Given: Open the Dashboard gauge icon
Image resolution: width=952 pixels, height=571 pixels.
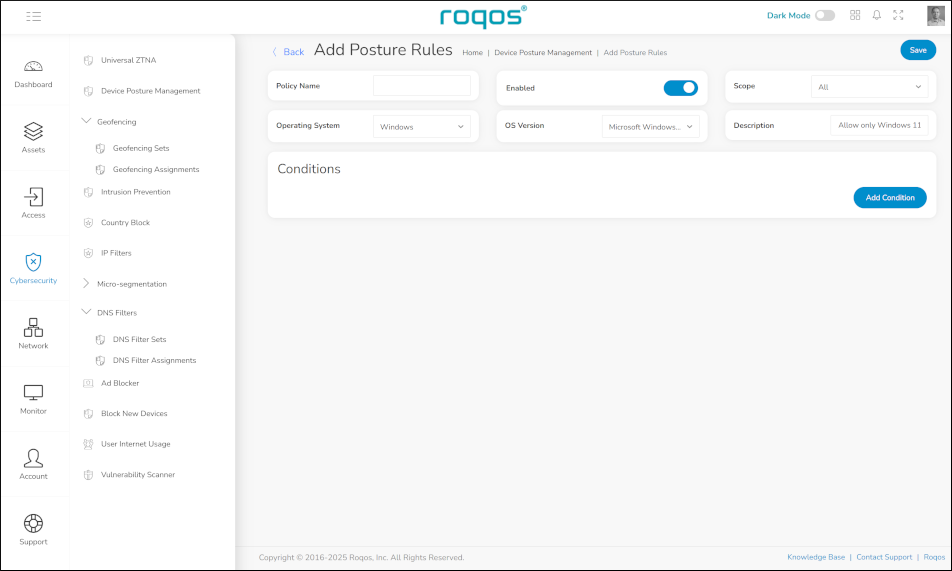Looking at the screenshot, I should pyautogui.click(x=33, y=67).
